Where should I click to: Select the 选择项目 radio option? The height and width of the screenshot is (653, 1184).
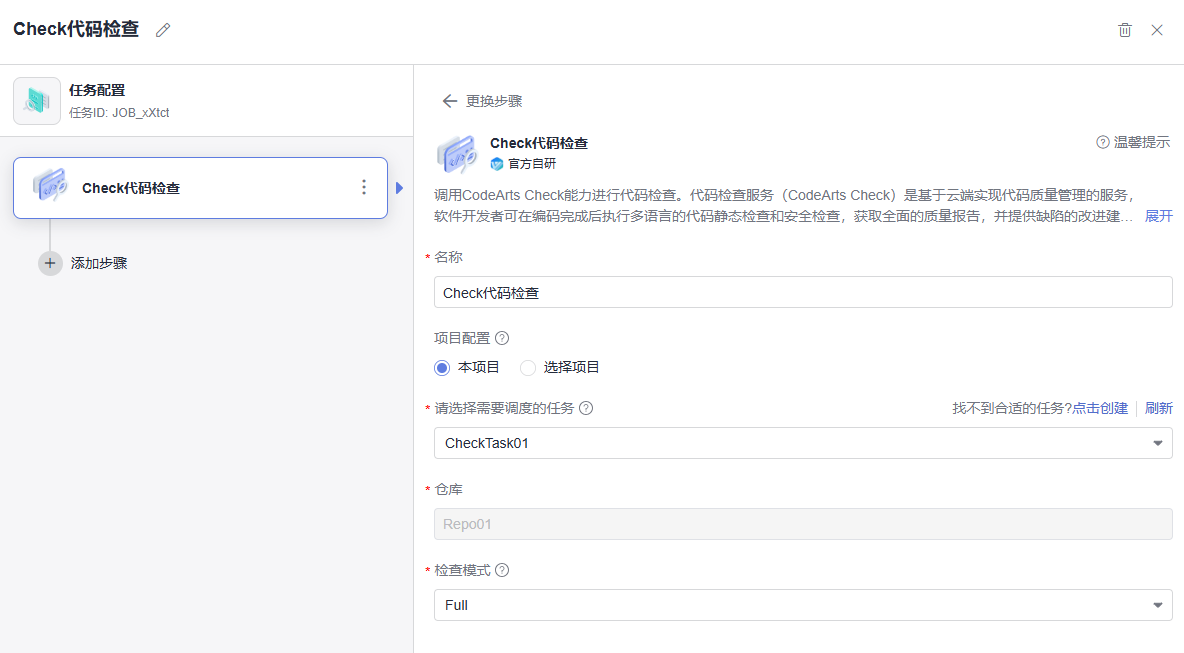tap(528, 368)
